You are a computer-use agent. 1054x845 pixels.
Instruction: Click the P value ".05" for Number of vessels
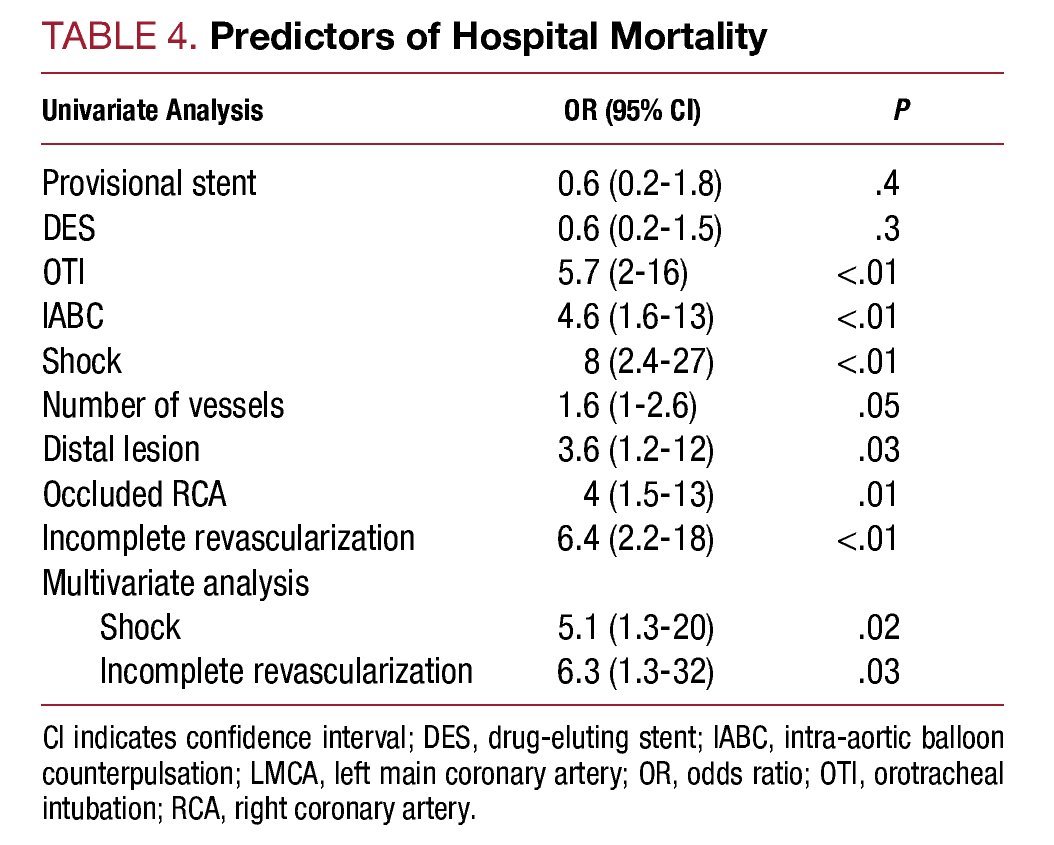point(879,405)
